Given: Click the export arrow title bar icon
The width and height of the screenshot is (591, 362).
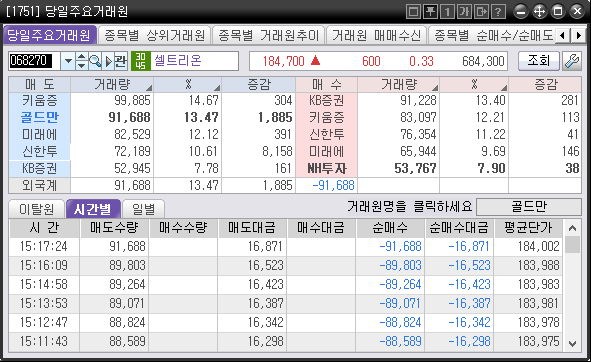Looking at the screenshot, I should coord(481,12).
